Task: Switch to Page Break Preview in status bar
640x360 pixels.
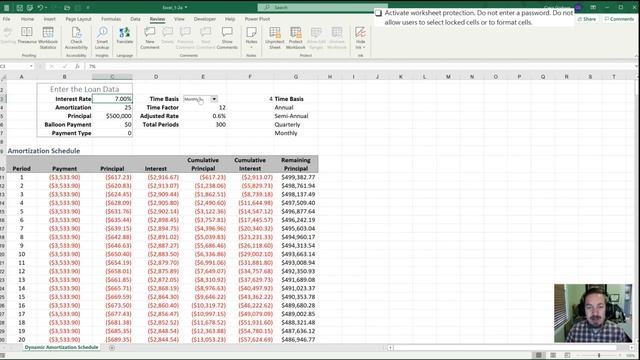Action: pyautogui.click(x=567, y=355)
